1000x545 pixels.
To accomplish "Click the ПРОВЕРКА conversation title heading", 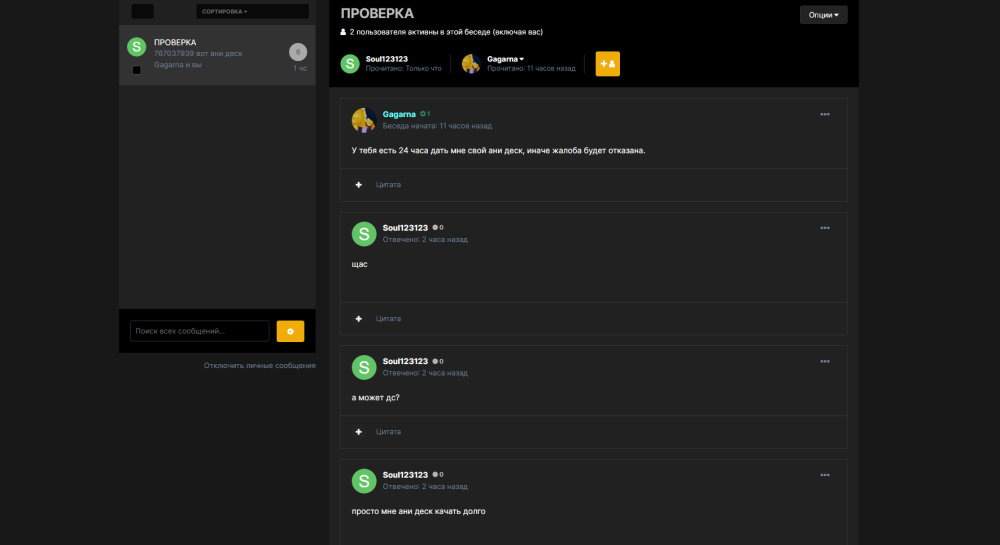I will 377,13.
